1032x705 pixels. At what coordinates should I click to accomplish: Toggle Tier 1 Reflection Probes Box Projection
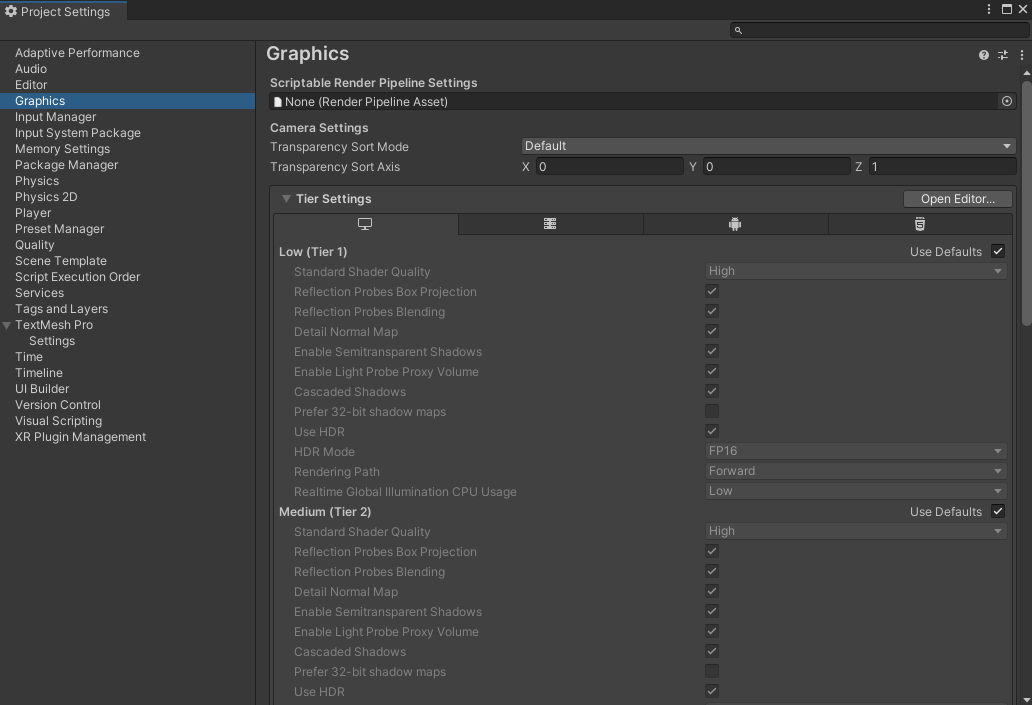coord(711,291)
